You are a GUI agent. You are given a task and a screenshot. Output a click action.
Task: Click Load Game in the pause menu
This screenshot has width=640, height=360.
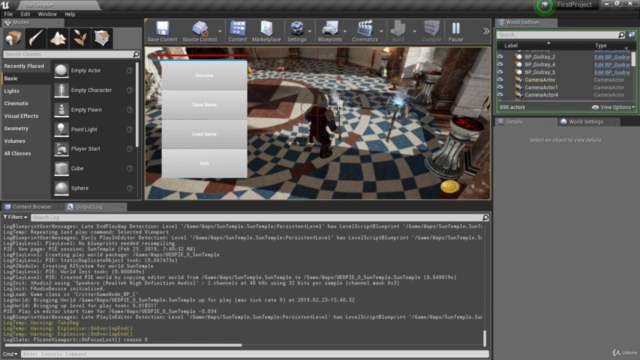click(204, 134)
